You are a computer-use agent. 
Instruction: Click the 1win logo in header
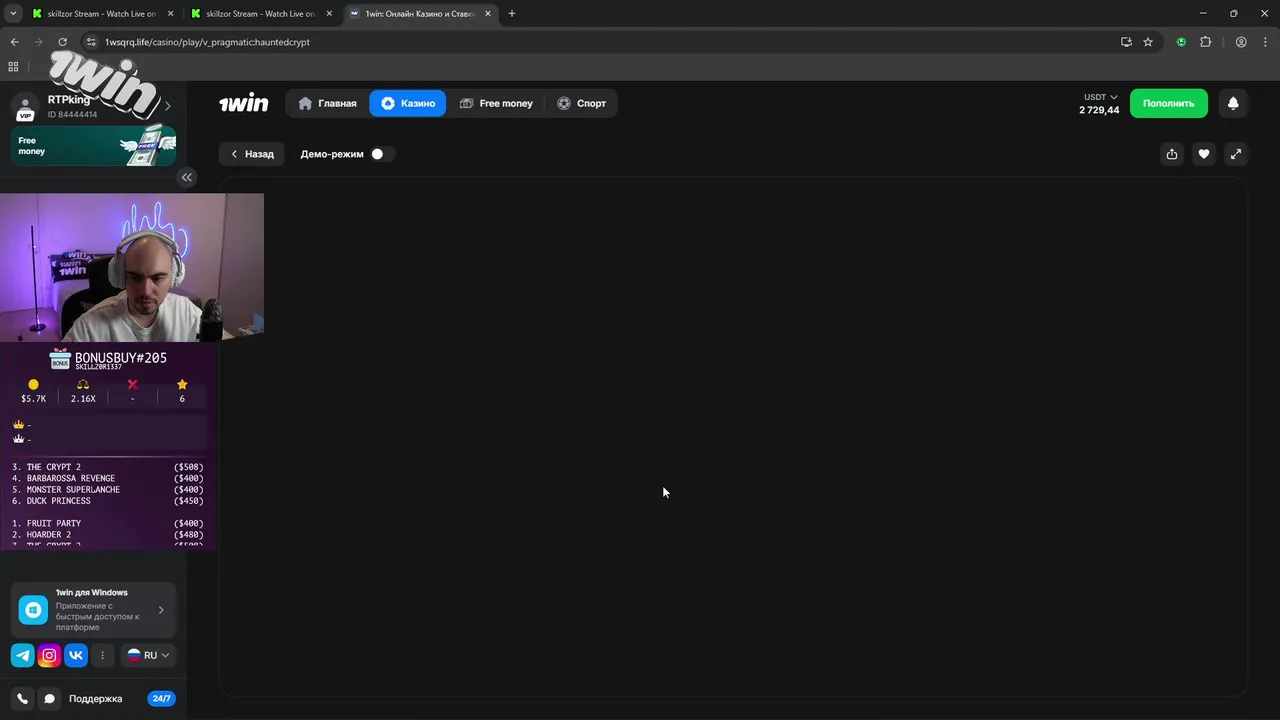tap(244, 103)
